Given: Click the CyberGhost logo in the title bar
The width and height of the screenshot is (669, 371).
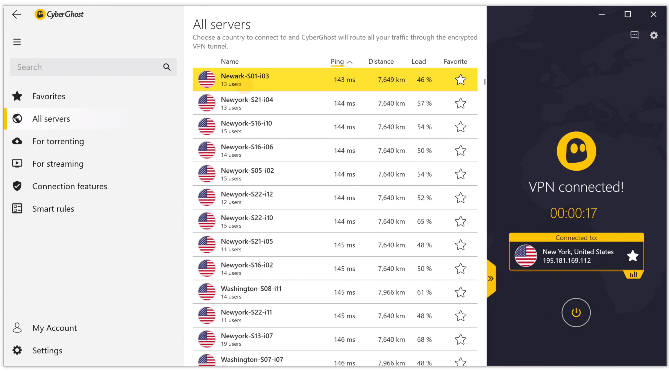Looking at the screenshot, I should click(59, 14).
